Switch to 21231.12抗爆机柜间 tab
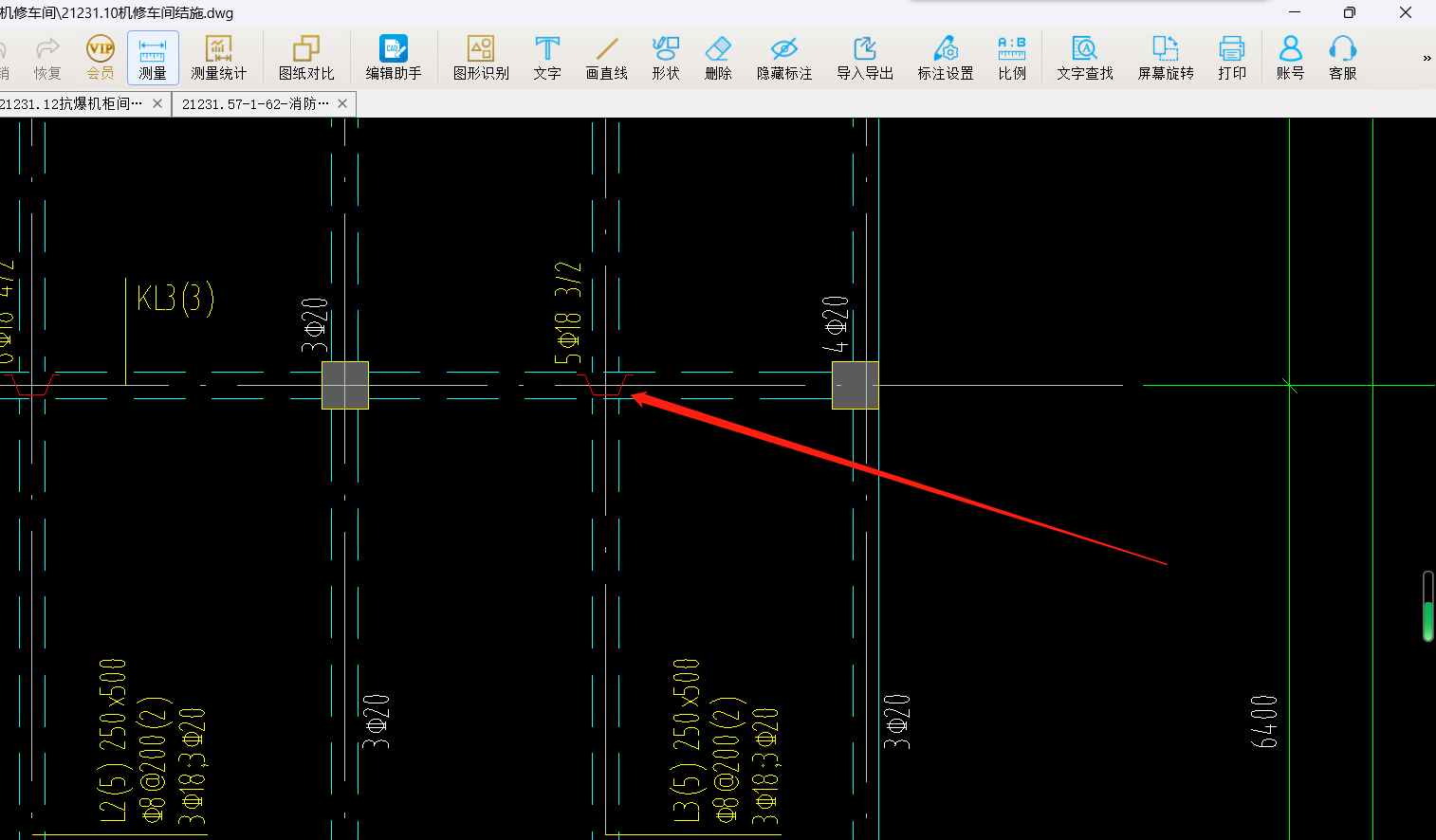This screenshot has height=840, width=1436. tap(74, 103)
